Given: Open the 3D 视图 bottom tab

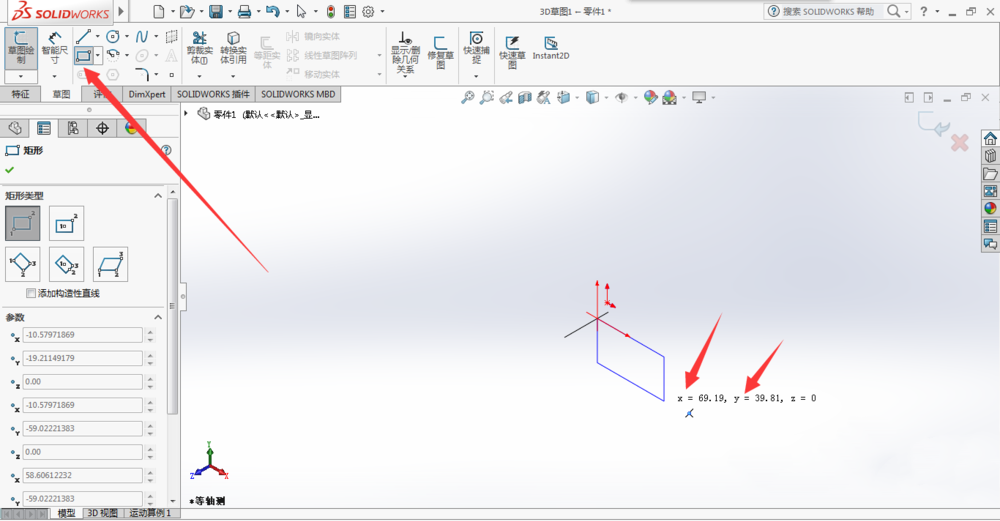Looking at the screenshot, I should tap(103, 513).
